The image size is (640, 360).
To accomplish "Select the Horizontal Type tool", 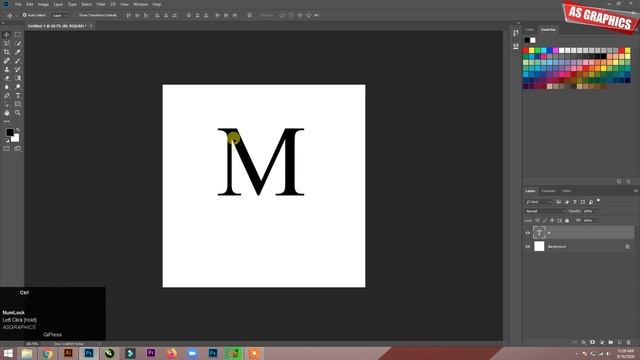I will 18,96.
